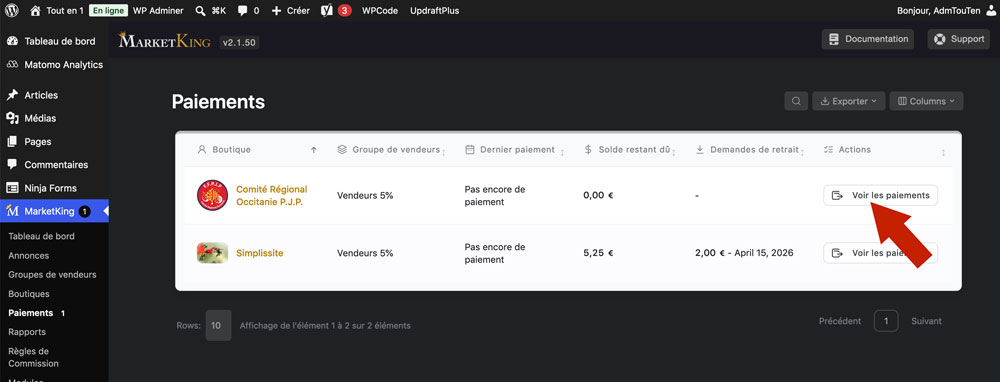
Task: Open MarketKing Tableau de bord submenu
Action: pyautogui.click(x=41, y=236)
